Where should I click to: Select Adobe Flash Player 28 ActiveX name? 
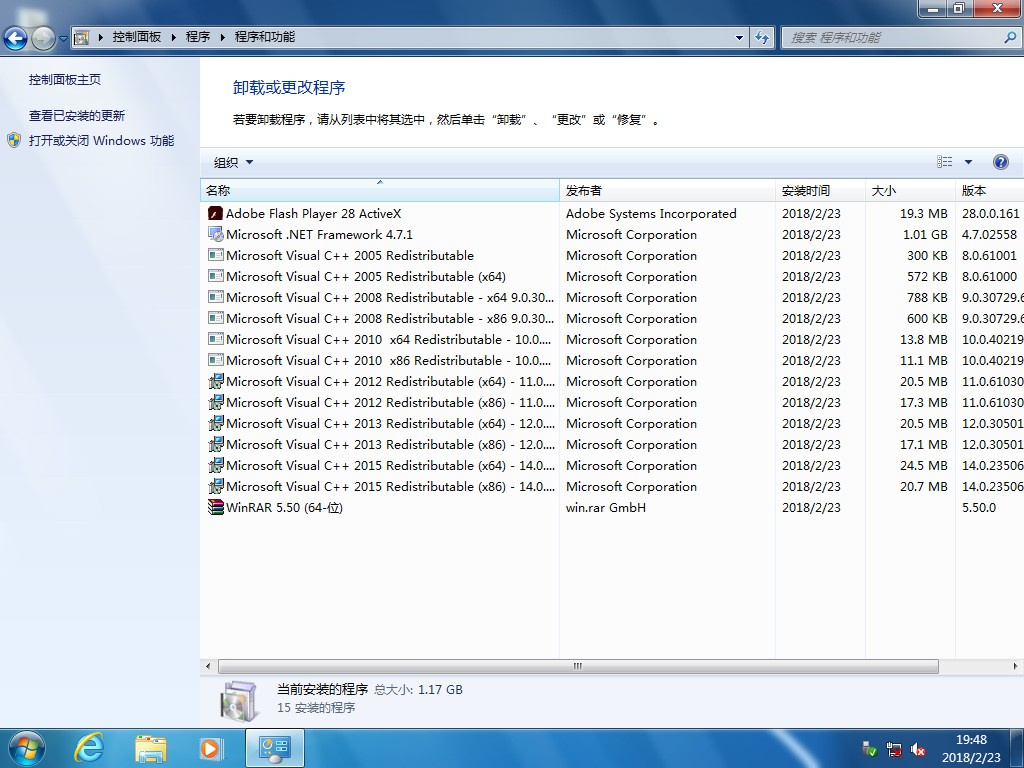point(313,214)
